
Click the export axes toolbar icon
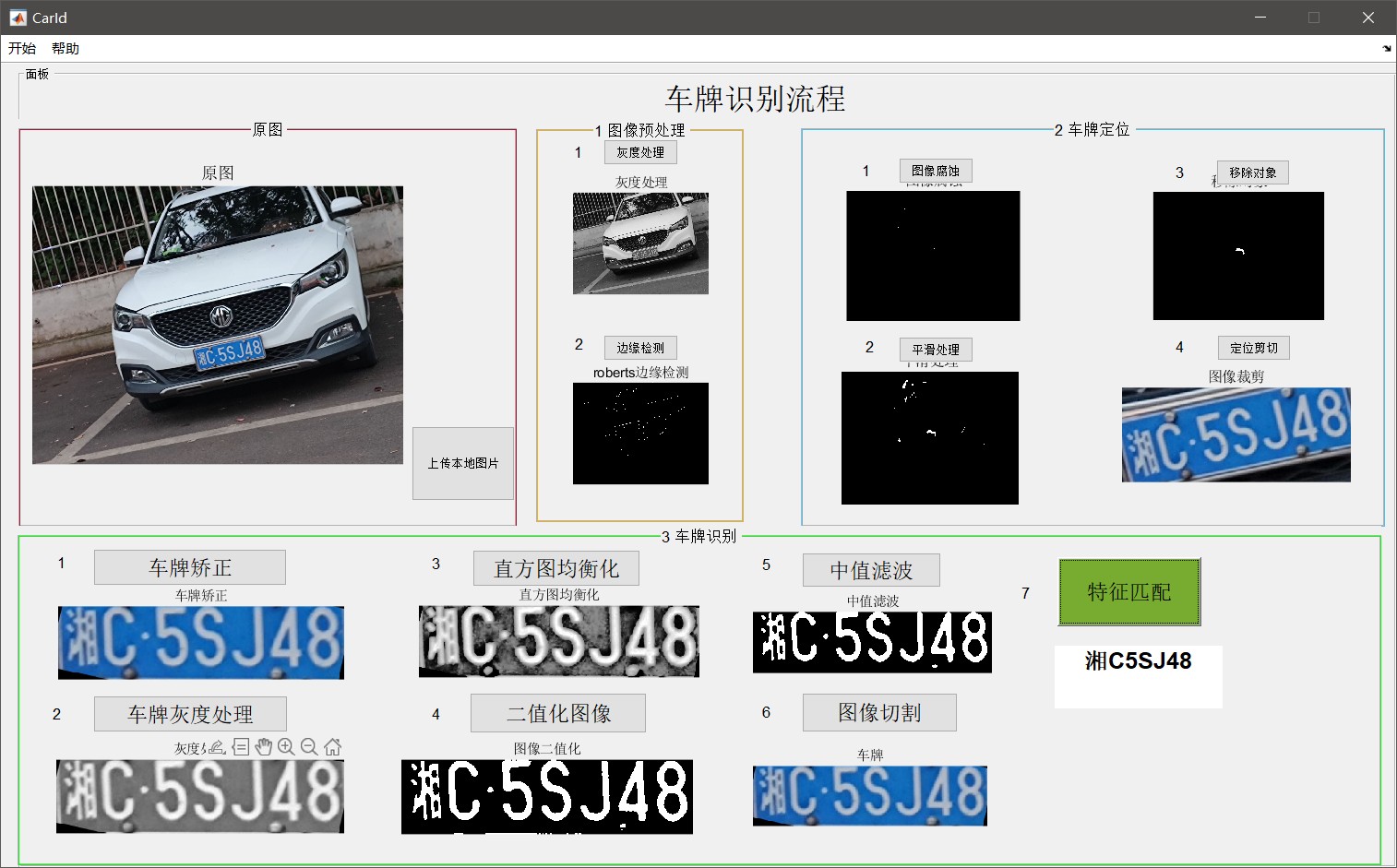[217, 747]
